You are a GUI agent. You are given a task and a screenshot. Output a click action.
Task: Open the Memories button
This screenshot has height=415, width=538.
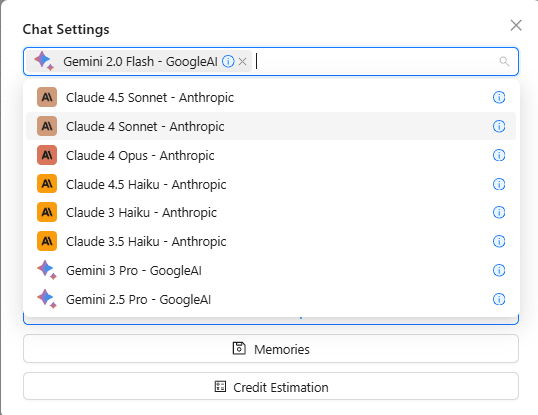pyautogui.click(x=271, y=349)
